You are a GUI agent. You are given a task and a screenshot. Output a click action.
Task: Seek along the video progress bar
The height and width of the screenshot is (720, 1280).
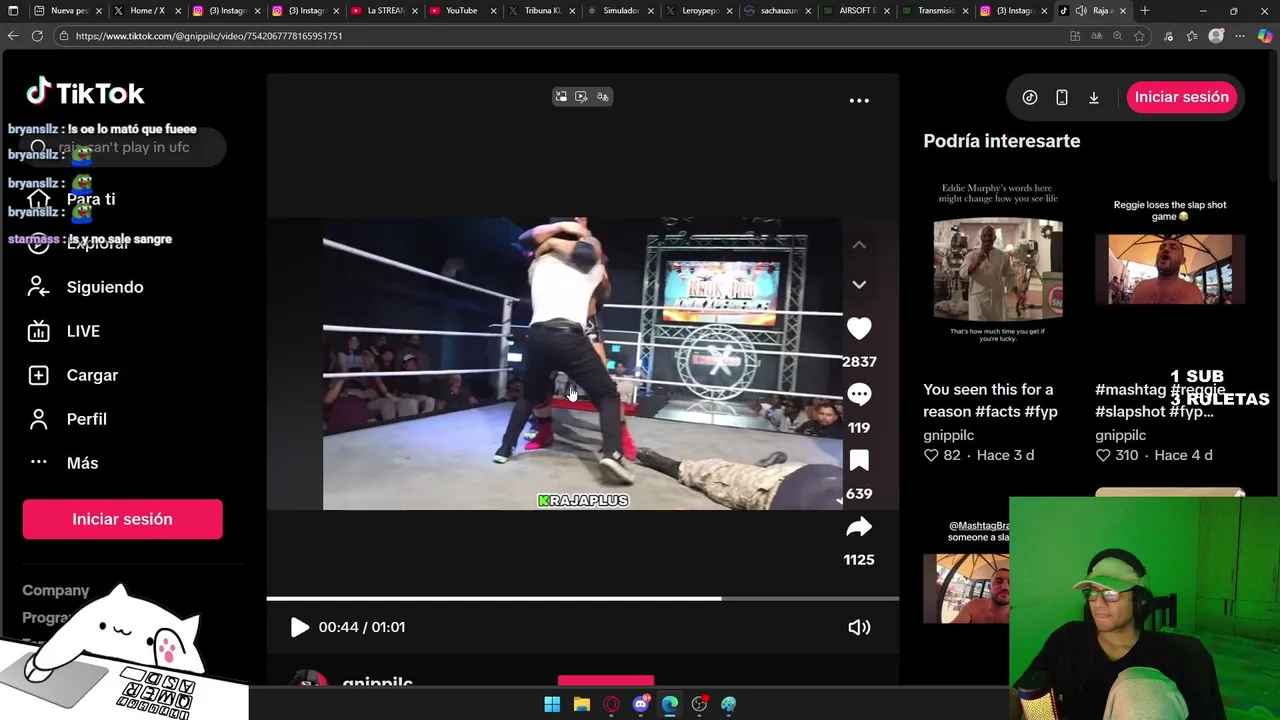[582, 598]
